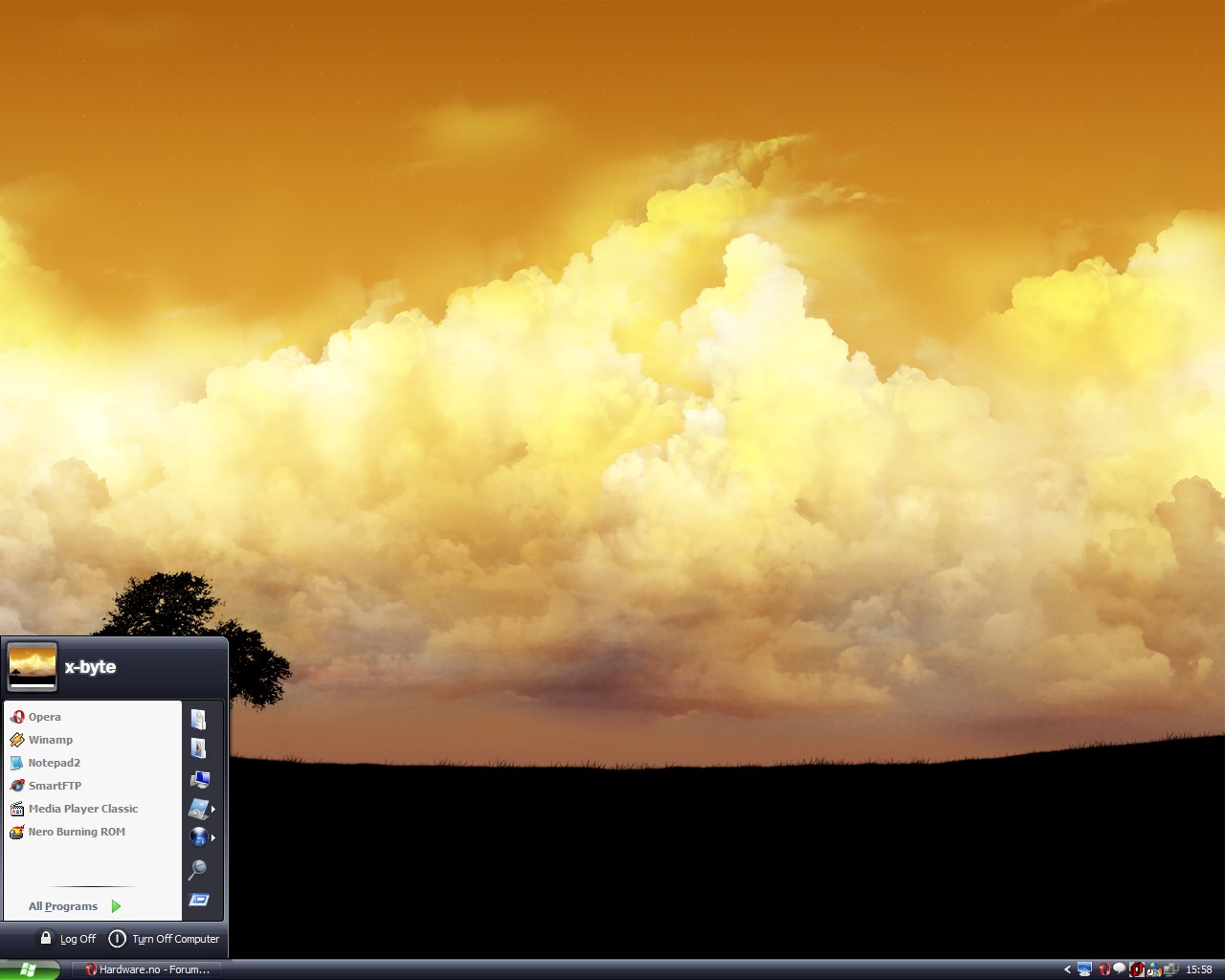Click the Opera tray icon
Image resolution: width=1225 pixels, height=980 pixels.
1104,969
